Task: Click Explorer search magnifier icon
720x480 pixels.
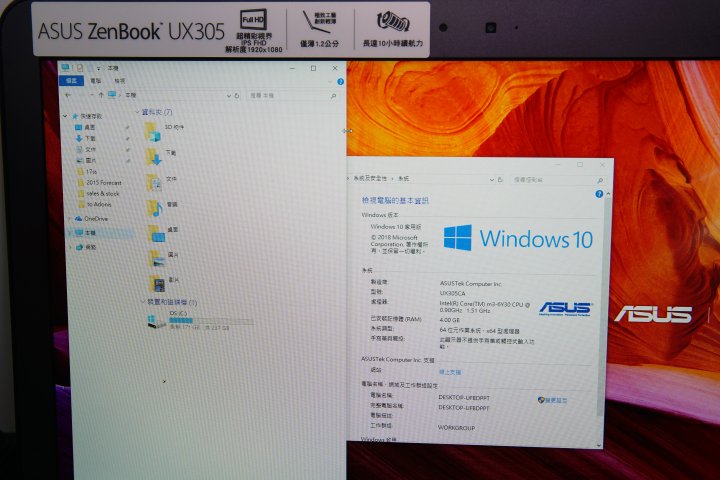Action: pyautogui.click(x=333, y=96)
